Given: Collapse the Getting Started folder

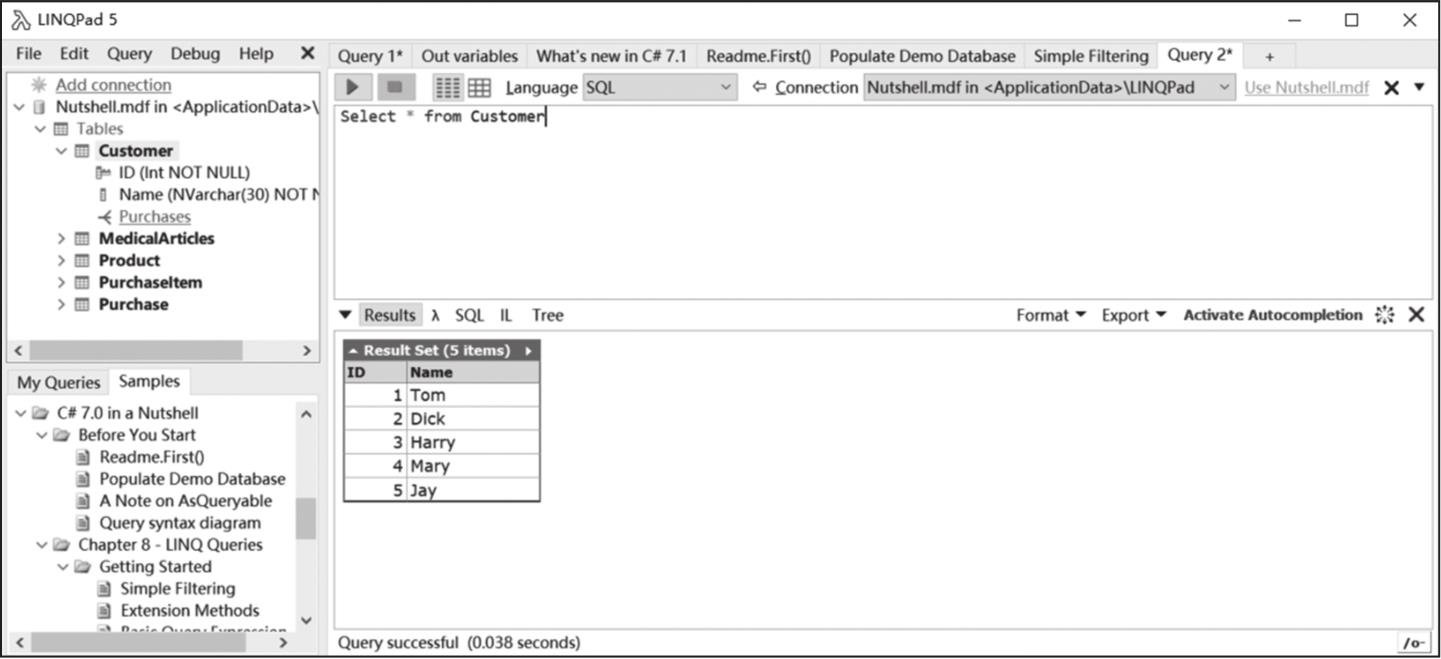Looking at the screenshot, I should tap(62, 567).
